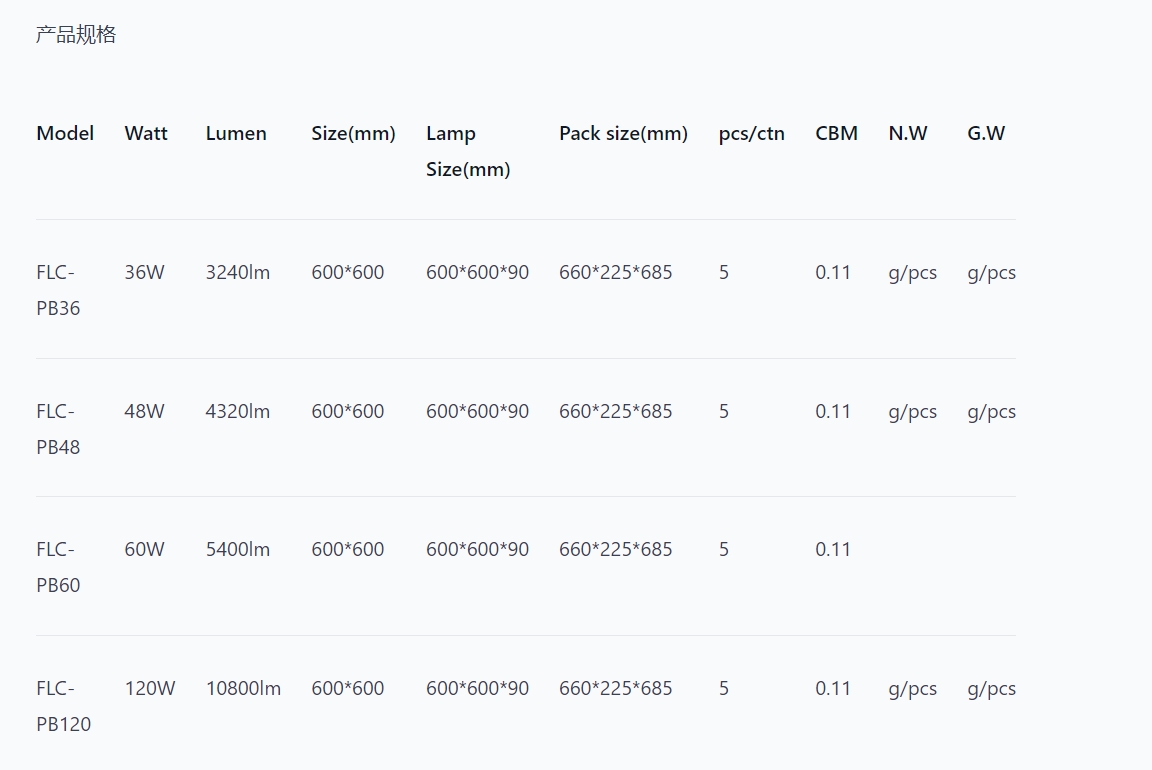Click the Lamp Size(mm) column header
The width and height of the screenshot is (1152, 770).
(468, 151)
